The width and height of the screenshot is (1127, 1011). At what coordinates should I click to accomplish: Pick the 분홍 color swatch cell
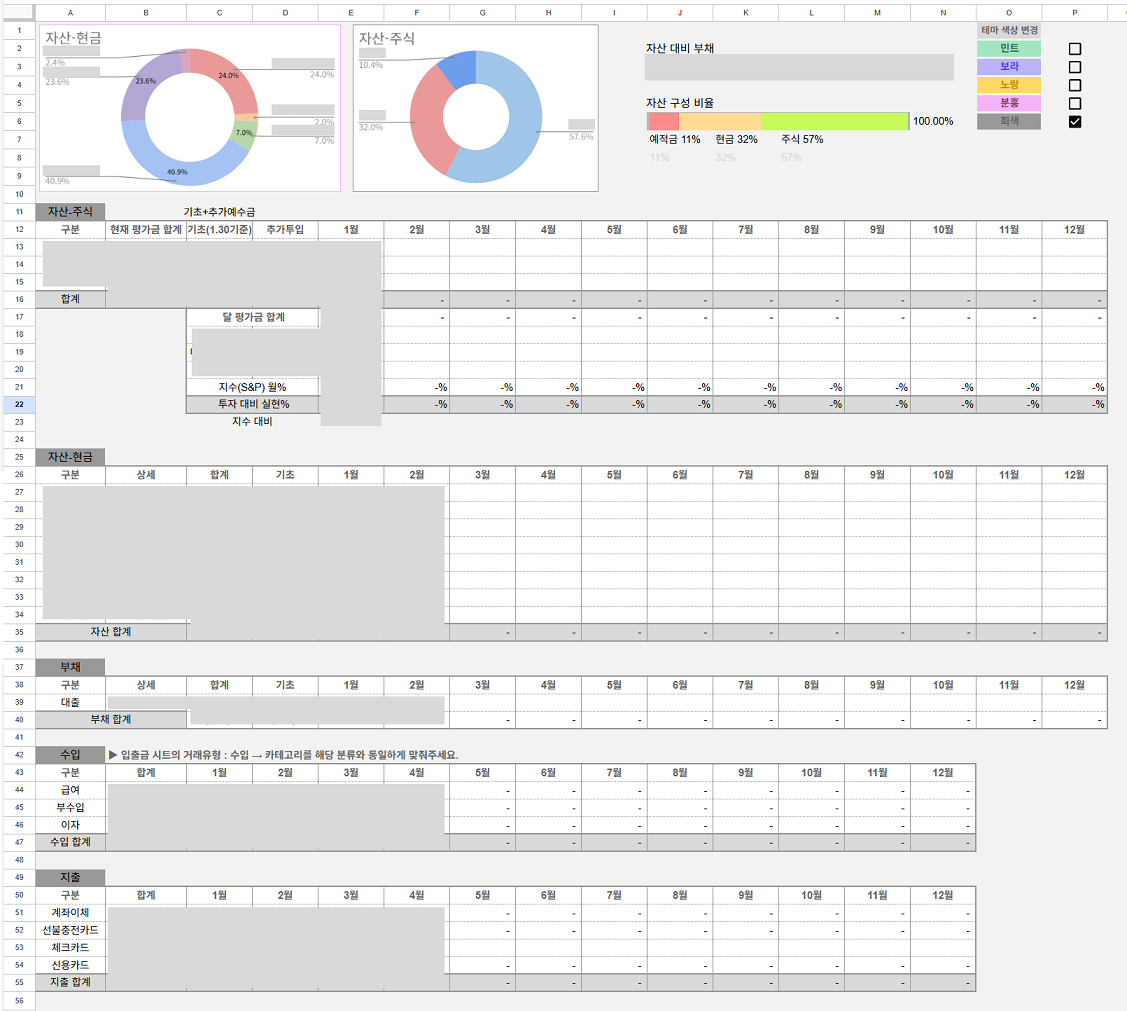(1008, 103)
